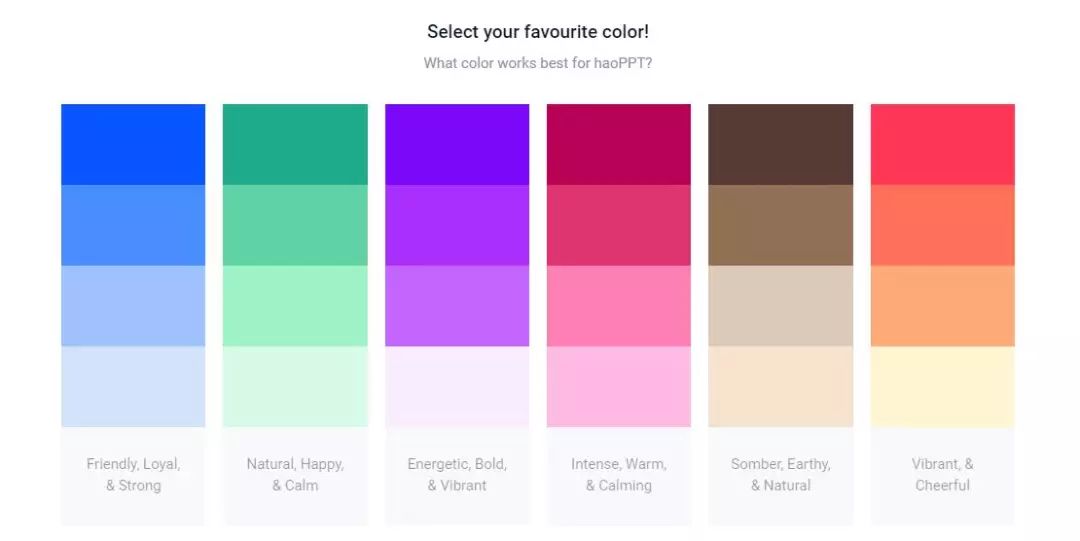The image size is (1080, 541).
Task: Click the "Vibrant, & Cheerful" palette label
Action: [x=942, y=475]
